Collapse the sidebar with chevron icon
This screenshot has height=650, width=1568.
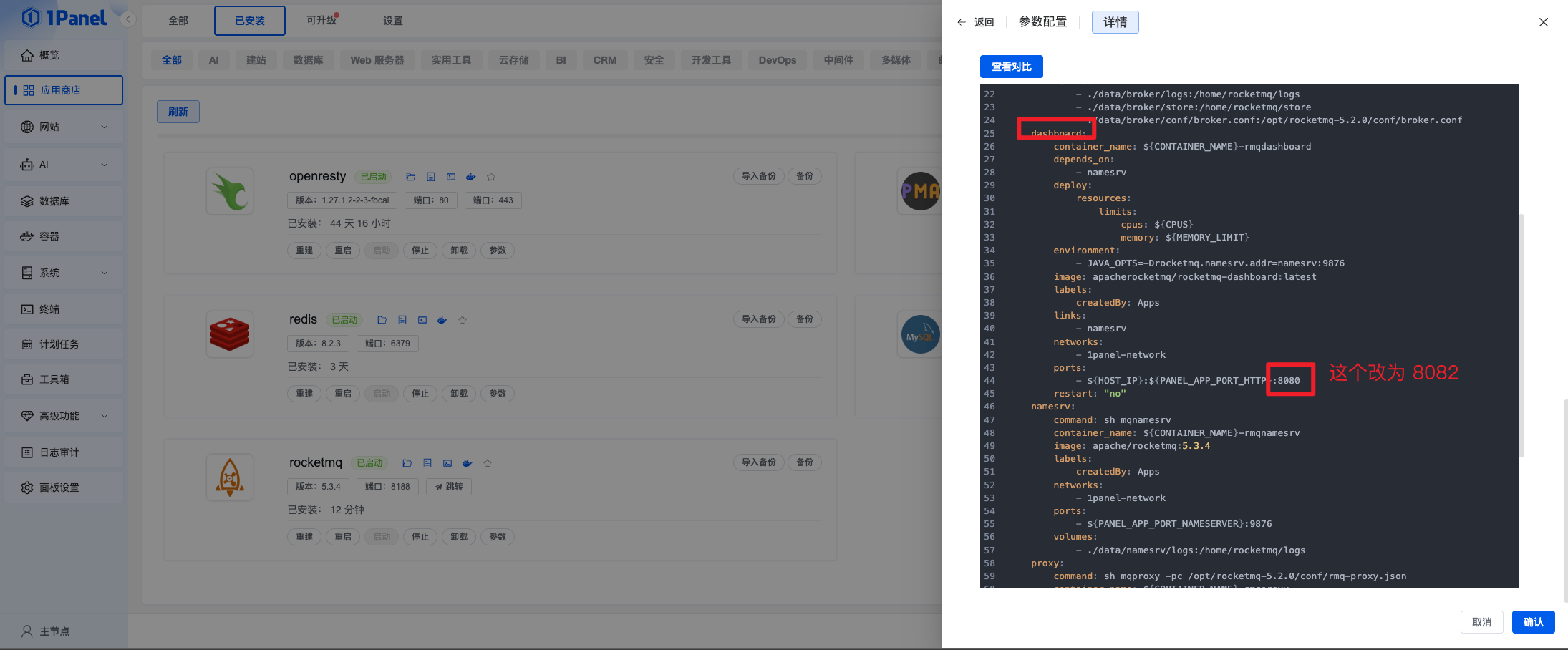(128, 19)
